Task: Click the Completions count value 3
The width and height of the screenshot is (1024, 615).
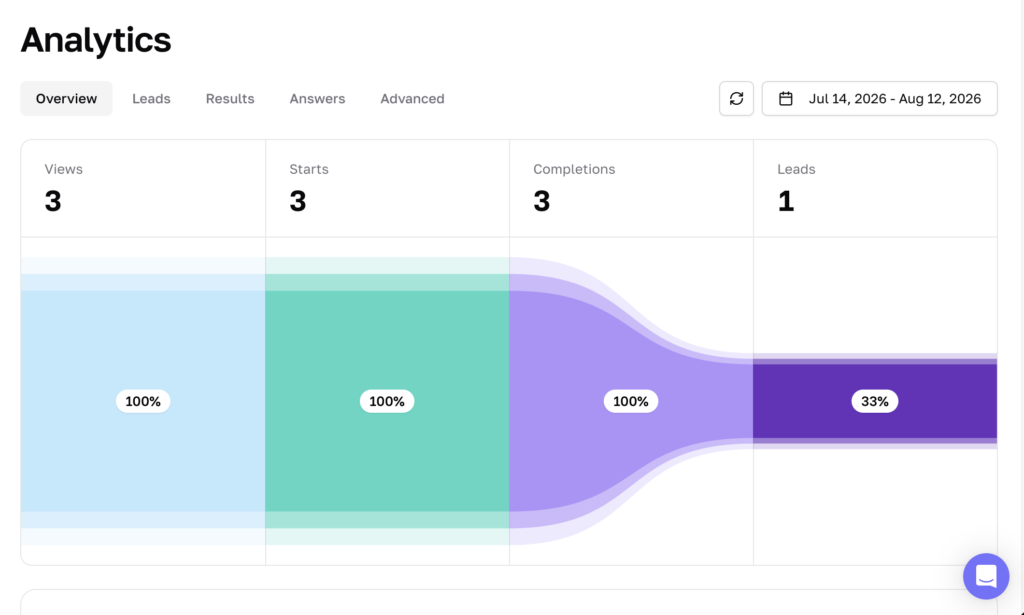Action: [541, 201]
